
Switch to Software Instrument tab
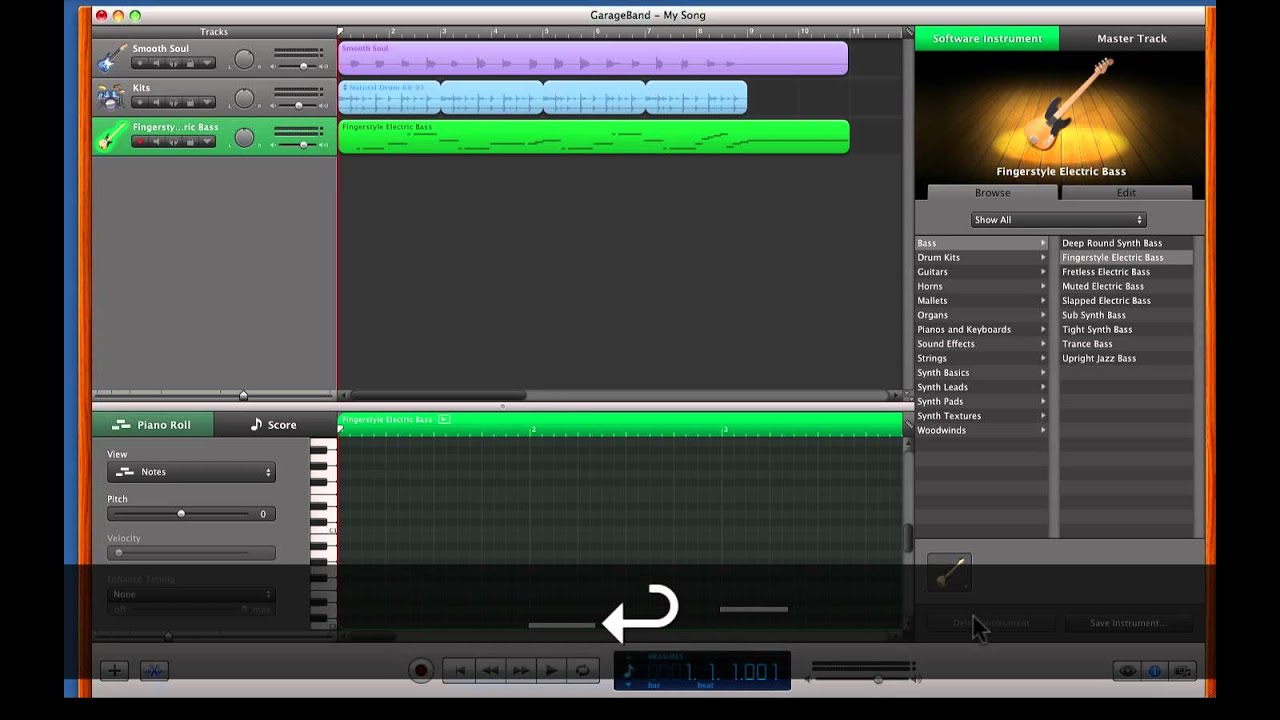click(987, 38)
